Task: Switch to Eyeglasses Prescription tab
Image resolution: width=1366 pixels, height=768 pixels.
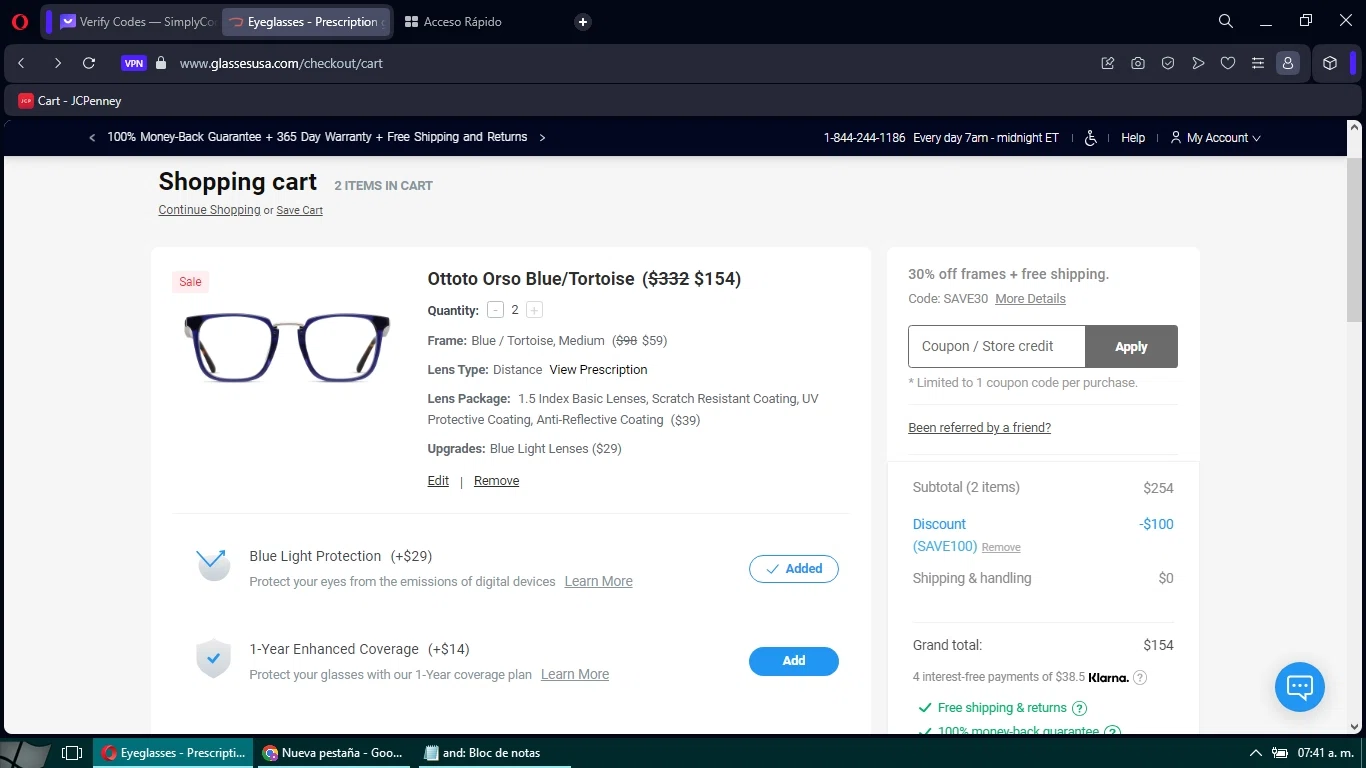Action: (x=305, y=22)
